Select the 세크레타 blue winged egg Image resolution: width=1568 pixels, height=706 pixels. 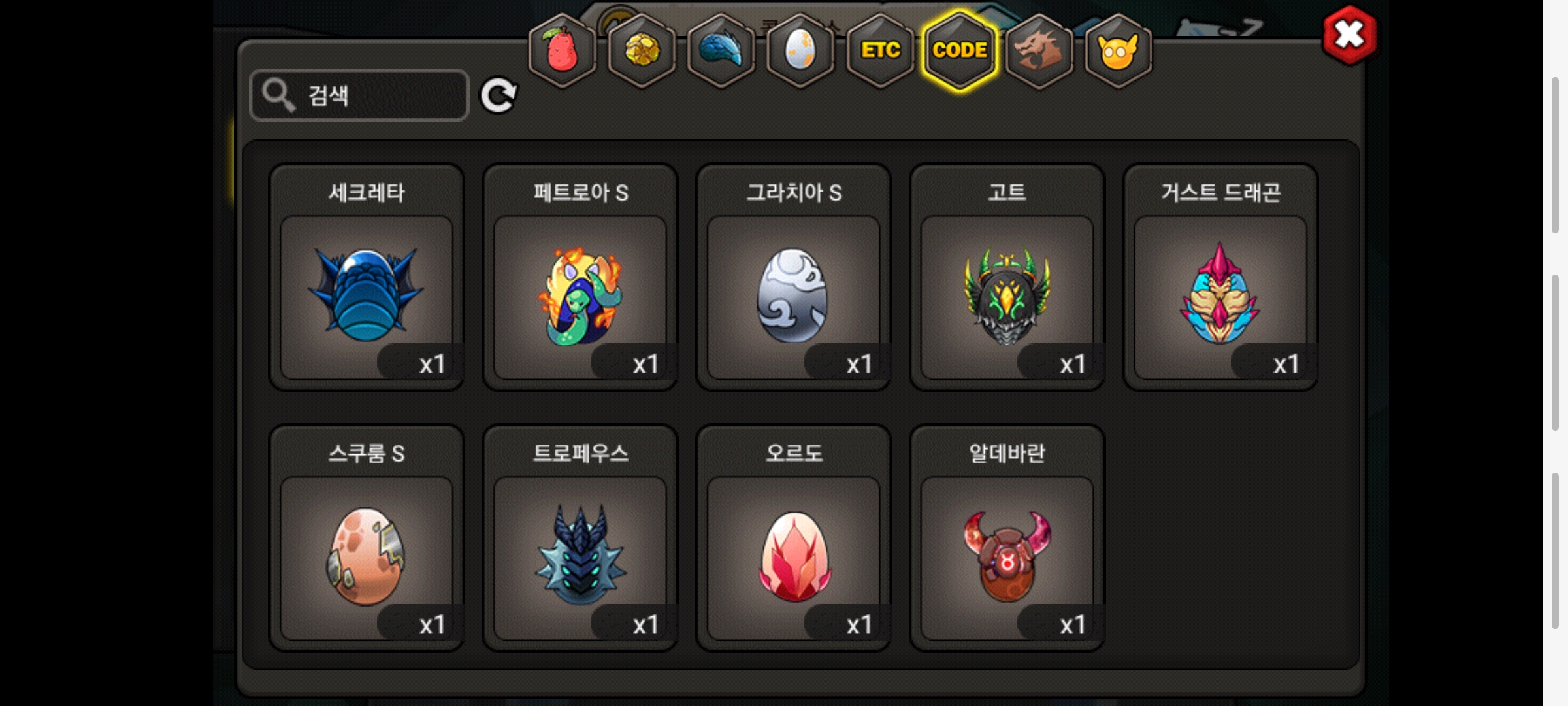[x=367, y=277]
